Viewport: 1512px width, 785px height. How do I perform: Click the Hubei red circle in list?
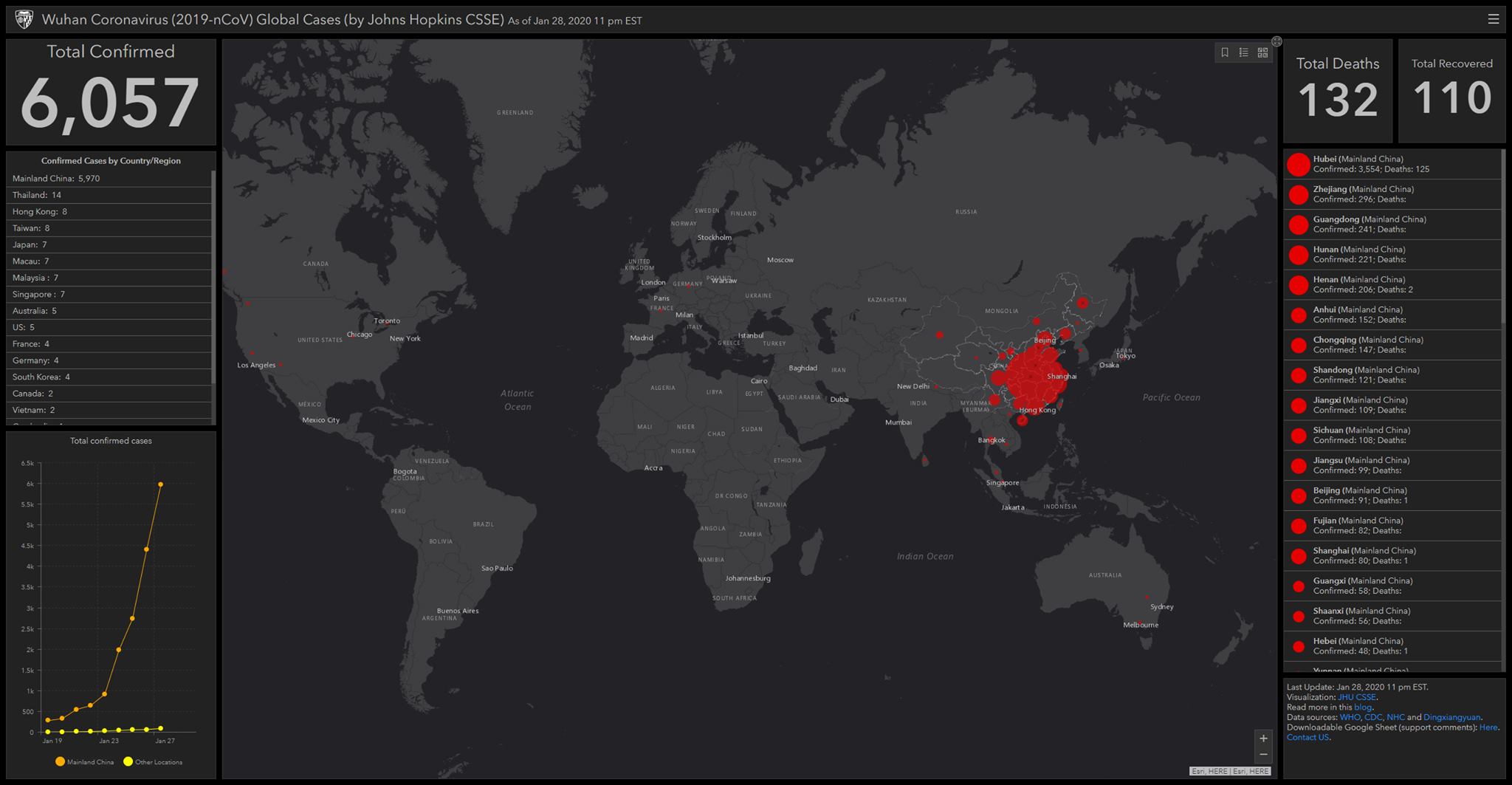pyautogui.click(x=1298, y=164)
